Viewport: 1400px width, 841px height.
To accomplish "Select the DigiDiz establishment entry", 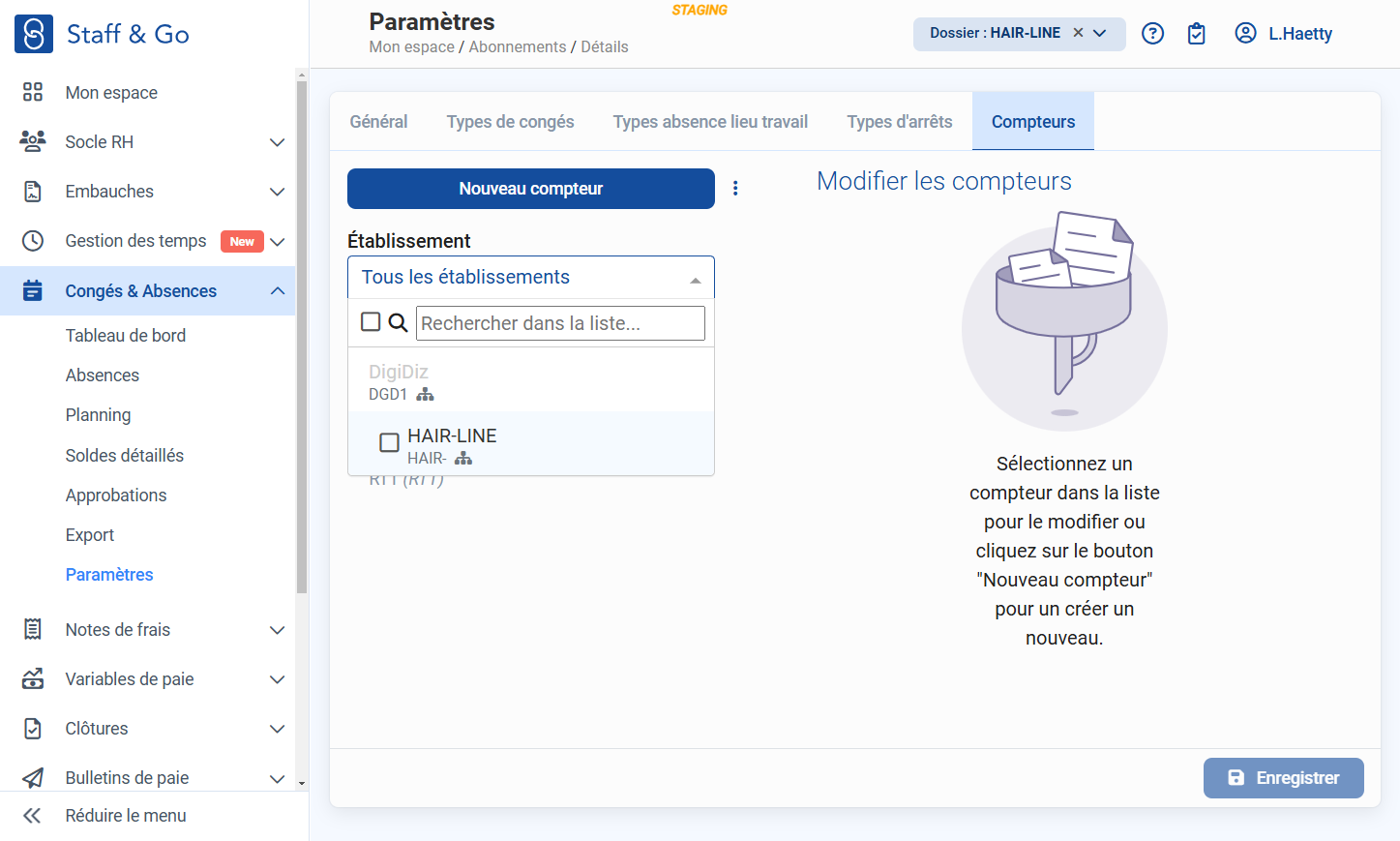I will point(531,381).
